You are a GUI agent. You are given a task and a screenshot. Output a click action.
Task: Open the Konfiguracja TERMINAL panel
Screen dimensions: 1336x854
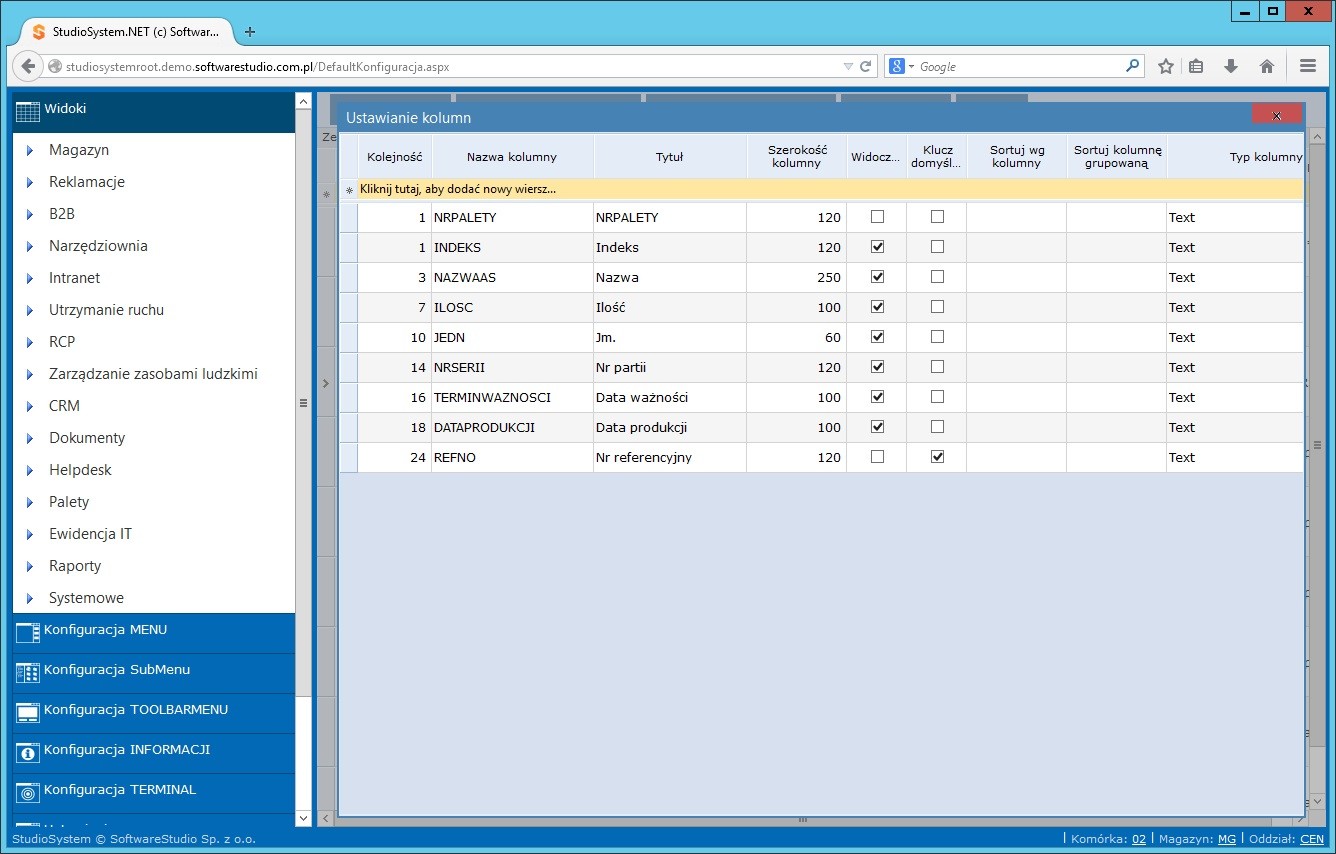pos(154,793)
